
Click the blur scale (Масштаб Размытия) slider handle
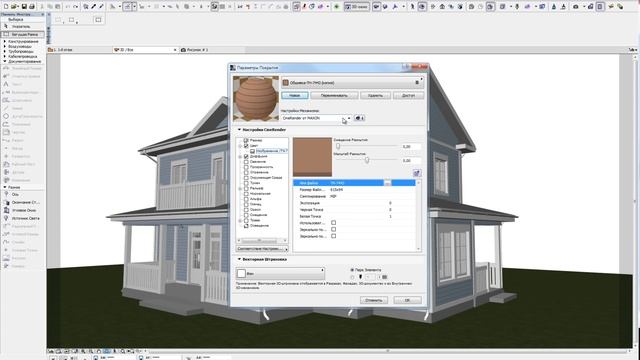(367, 160)
